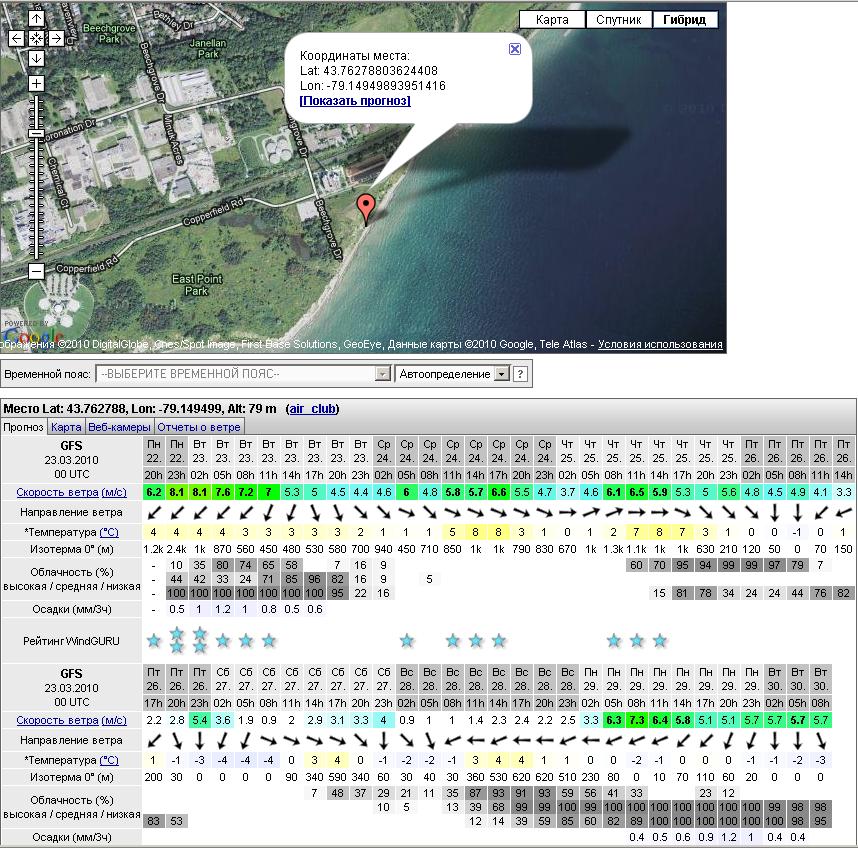The width and height of the screenshot is (858, 848).
Task: Switch map view to Карта
Action: 552,20
